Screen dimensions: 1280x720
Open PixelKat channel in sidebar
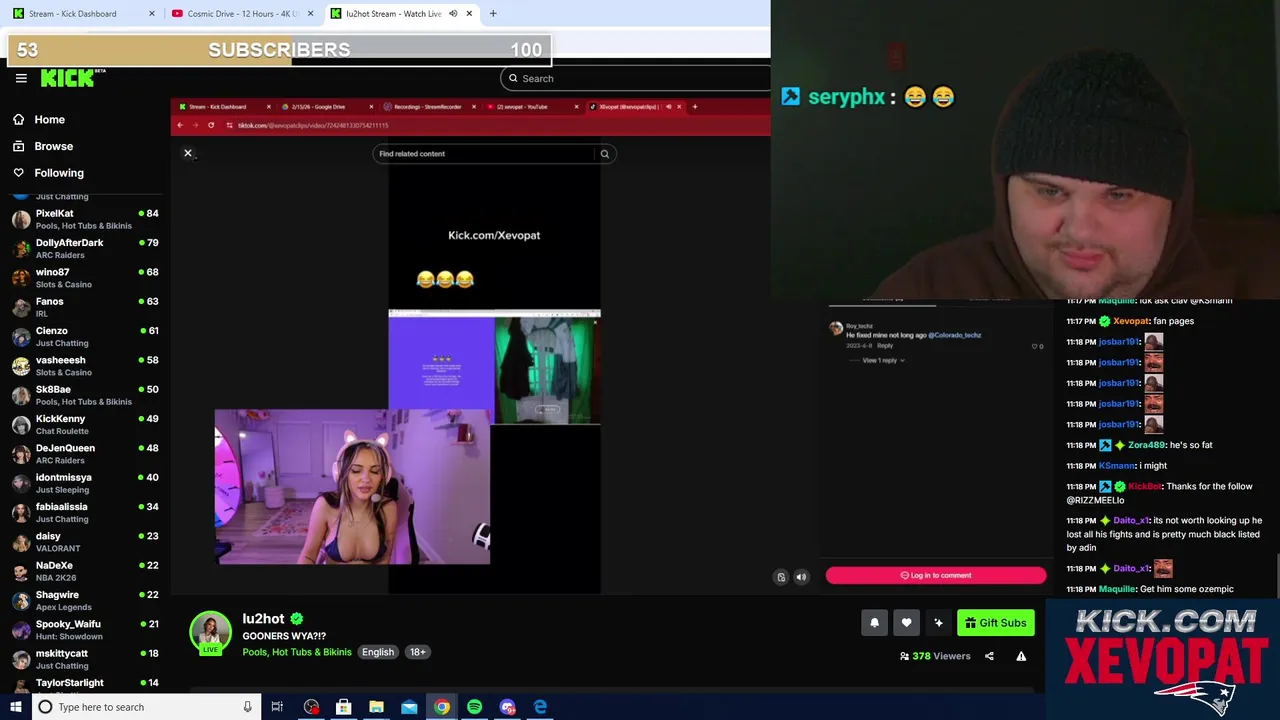(x=85, y=219)
